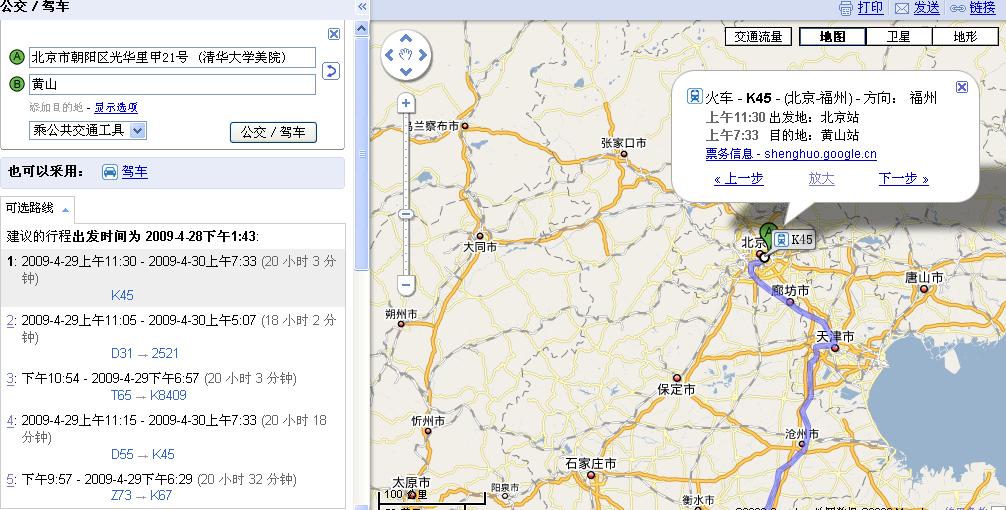Click the send envelope icon

tap(902, 8)
